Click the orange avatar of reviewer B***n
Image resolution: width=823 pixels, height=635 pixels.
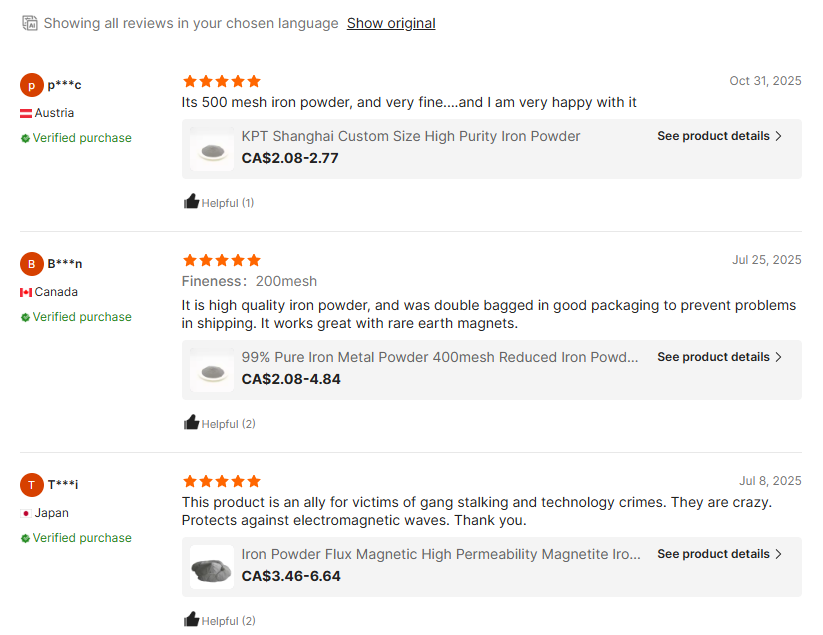pyautogui.click(x=32, y=264)
